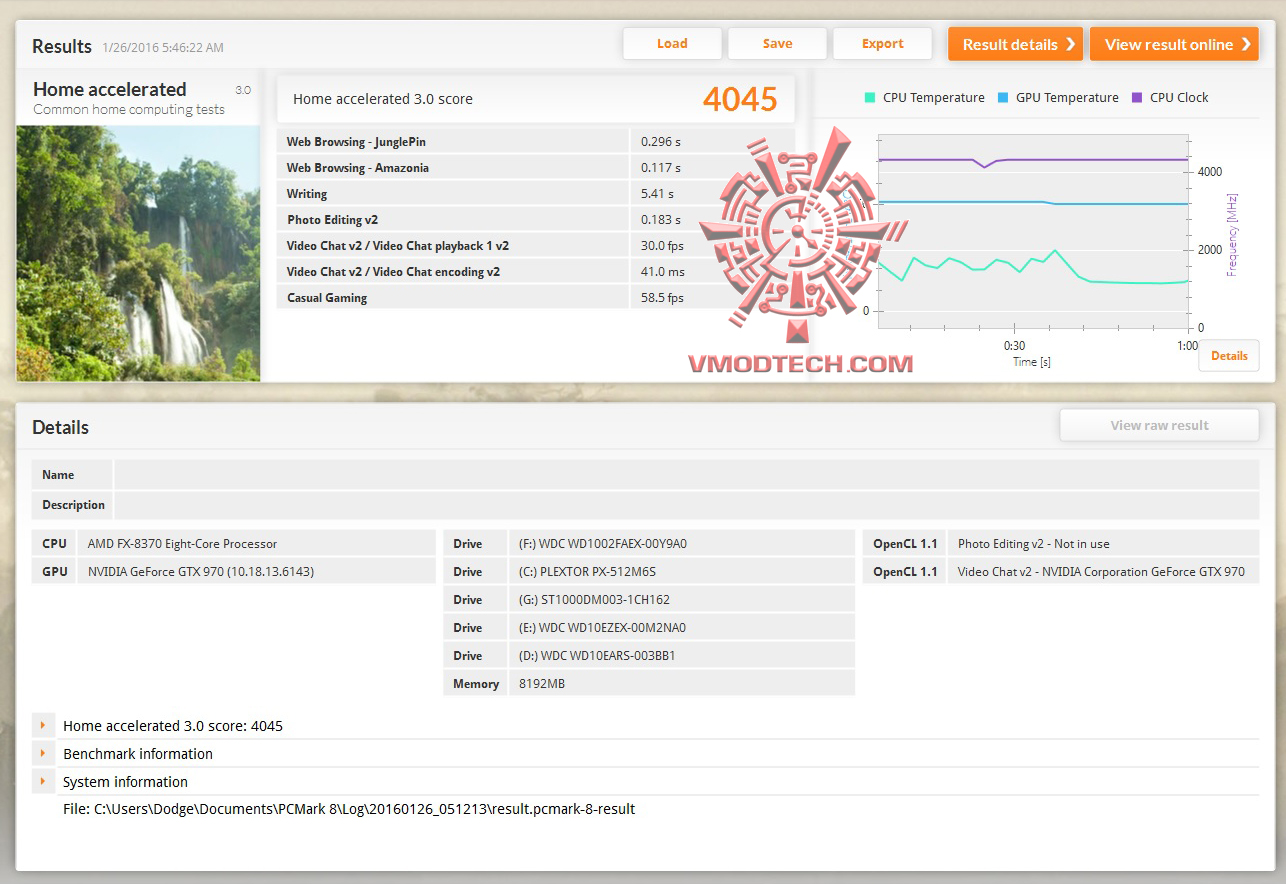Select the Web Browsing - JunglePin row label
Viewport: 1286px width, 884px height.
356,142
